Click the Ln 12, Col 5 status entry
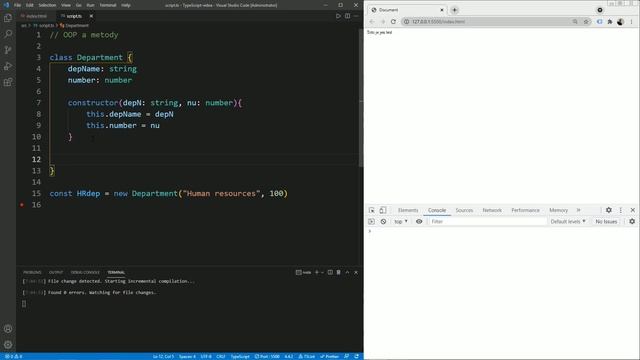 pos(163,356)
